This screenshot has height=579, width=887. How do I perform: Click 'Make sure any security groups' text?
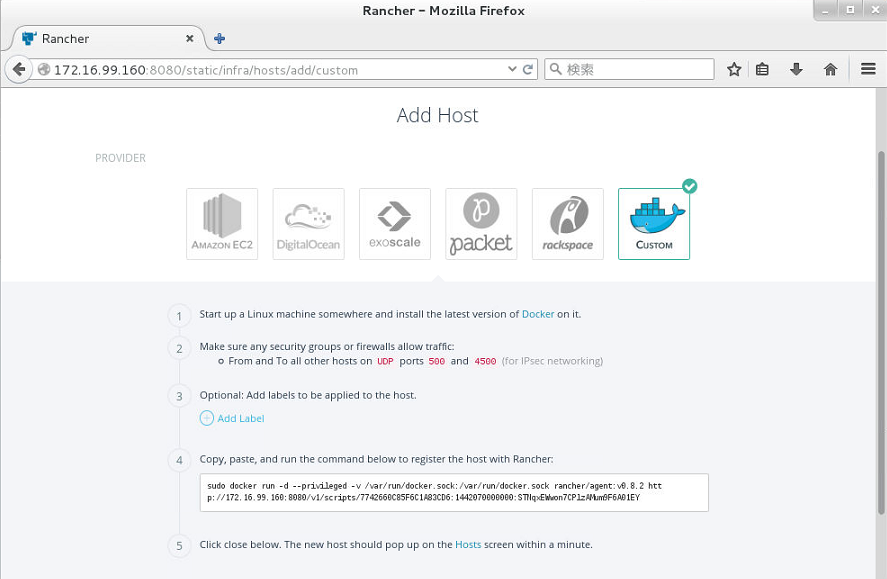tap(326, 347)
